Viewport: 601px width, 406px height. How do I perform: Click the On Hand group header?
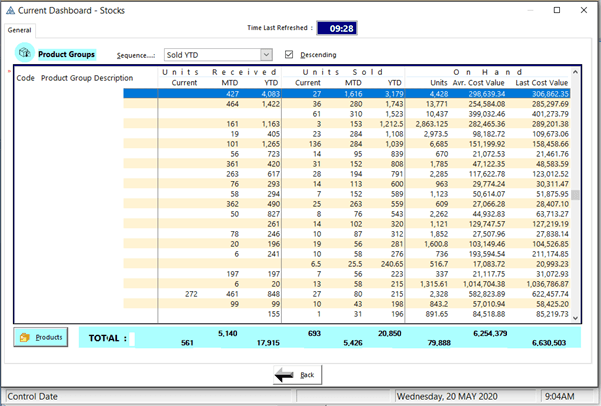[488, 72]
